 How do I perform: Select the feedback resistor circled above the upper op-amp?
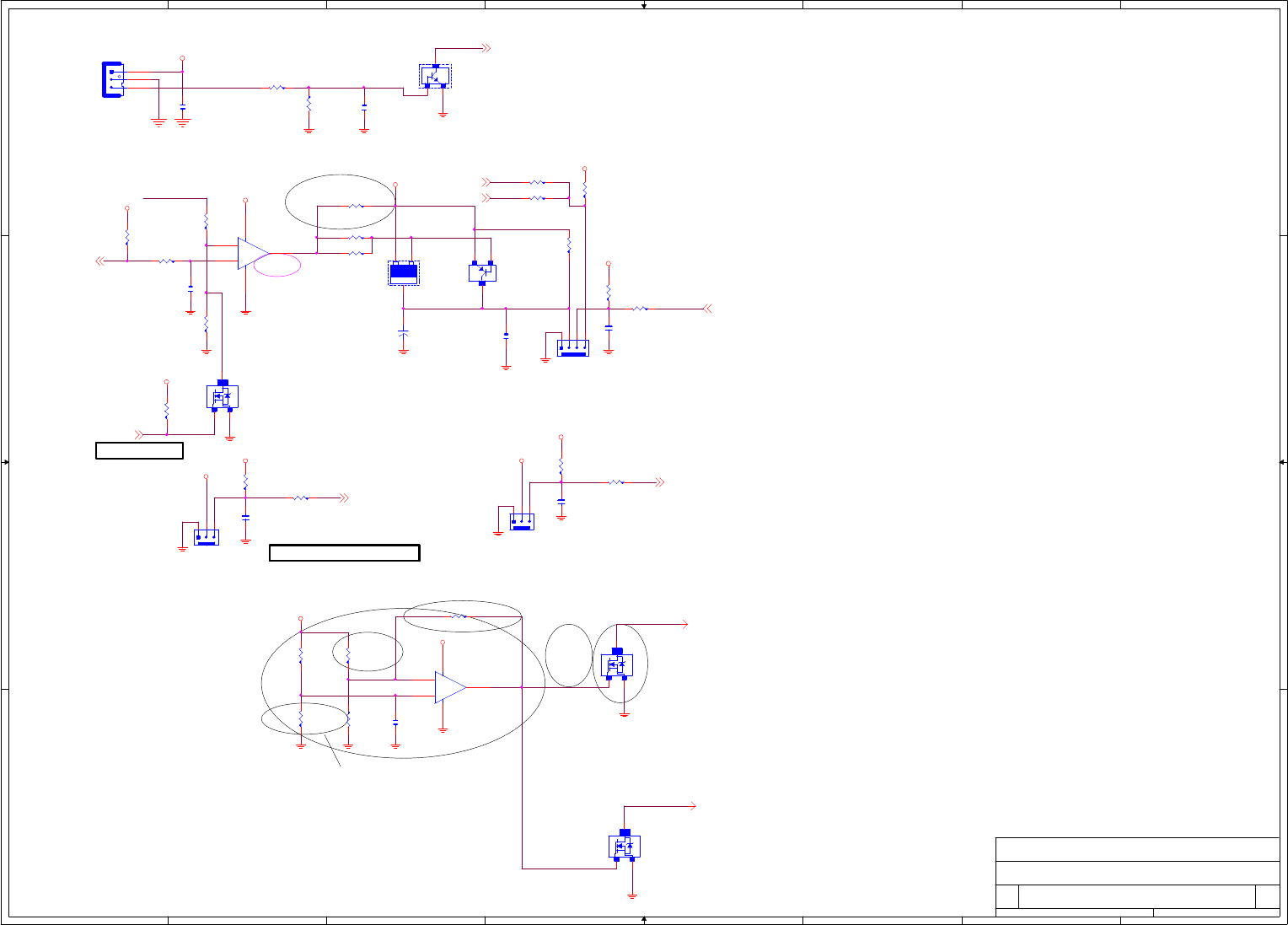click(356, 206)
